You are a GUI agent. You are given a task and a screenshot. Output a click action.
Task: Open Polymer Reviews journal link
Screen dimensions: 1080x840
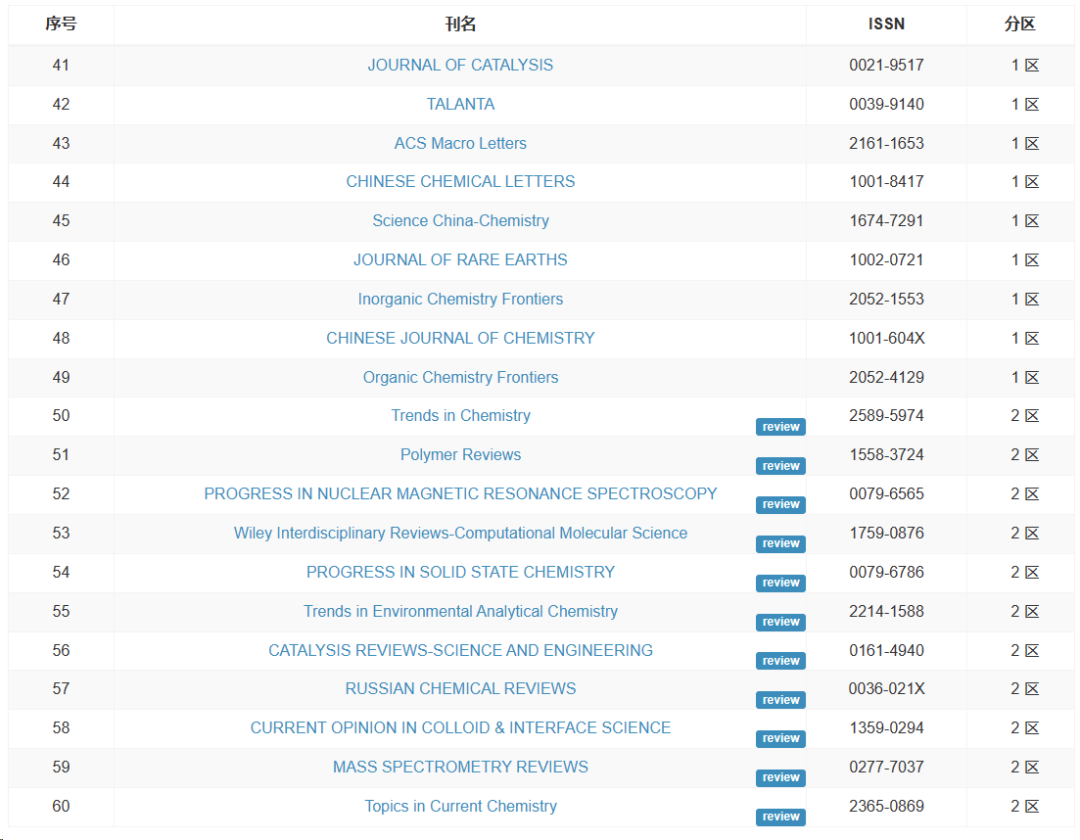(x=460, y=455)
